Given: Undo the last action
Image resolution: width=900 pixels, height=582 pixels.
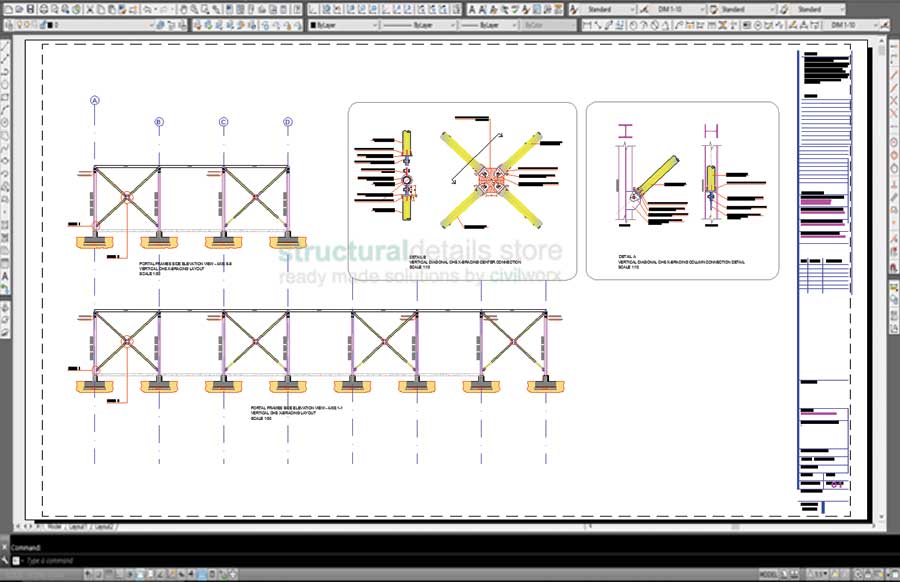Looking at the screenshot, I should 145,7.
